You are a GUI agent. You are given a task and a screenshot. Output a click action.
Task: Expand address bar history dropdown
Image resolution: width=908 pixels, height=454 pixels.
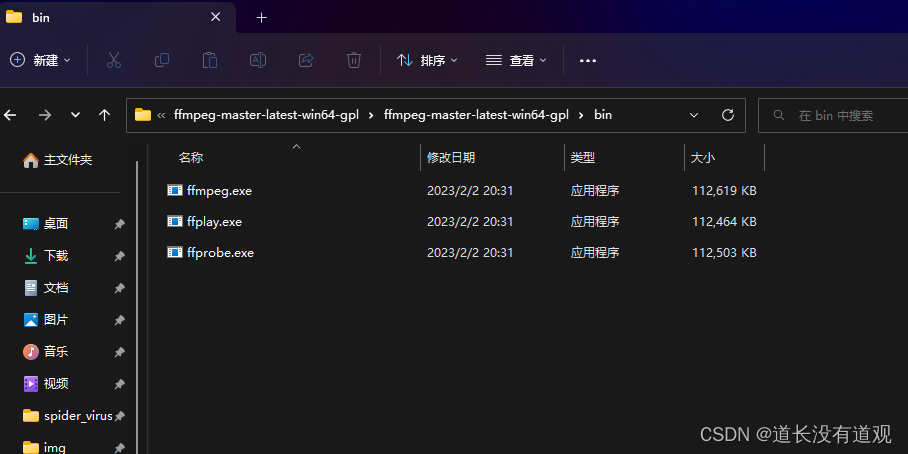click(x=694, y=115)
